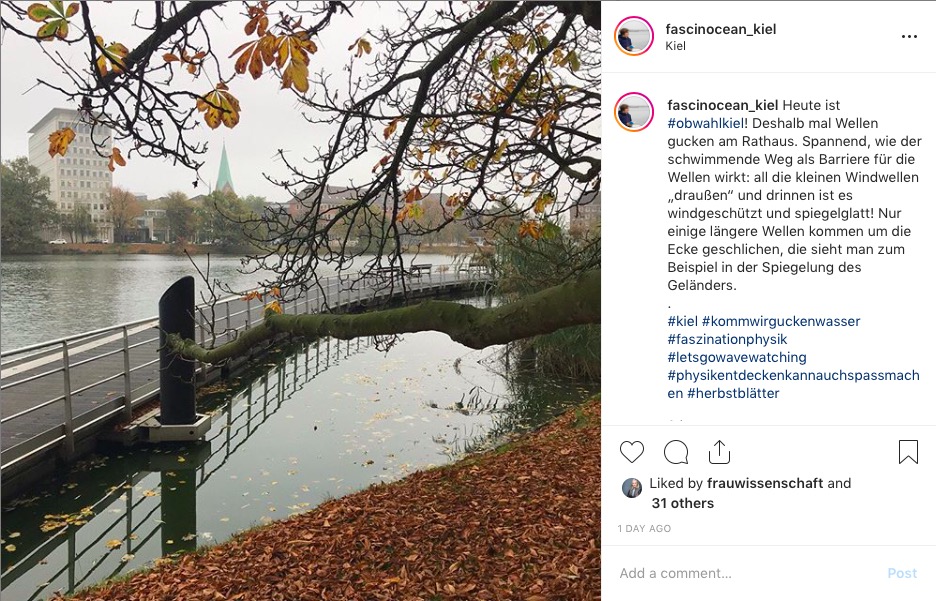Open the Kiel location link
936x601 pixels.
(675, 46)
